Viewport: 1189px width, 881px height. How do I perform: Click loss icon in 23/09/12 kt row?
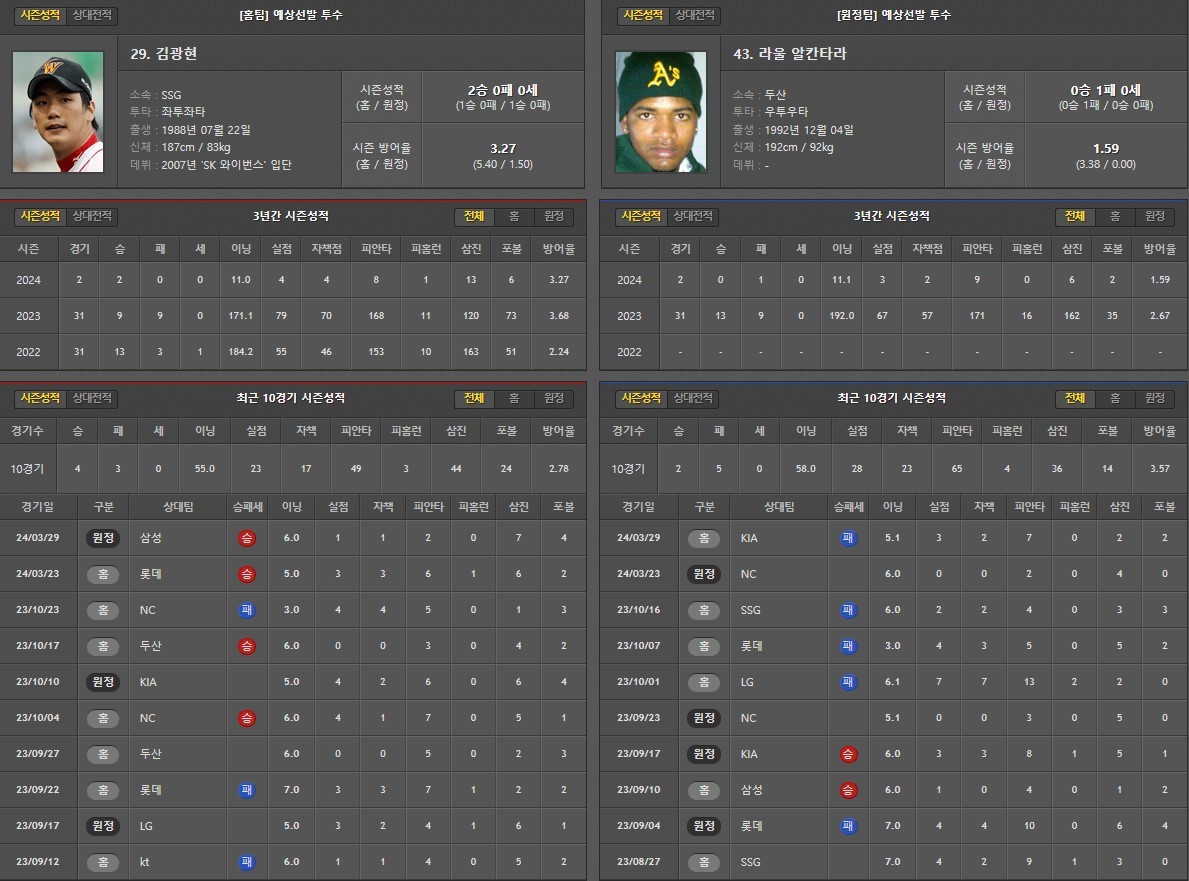[x=246, y=862]
